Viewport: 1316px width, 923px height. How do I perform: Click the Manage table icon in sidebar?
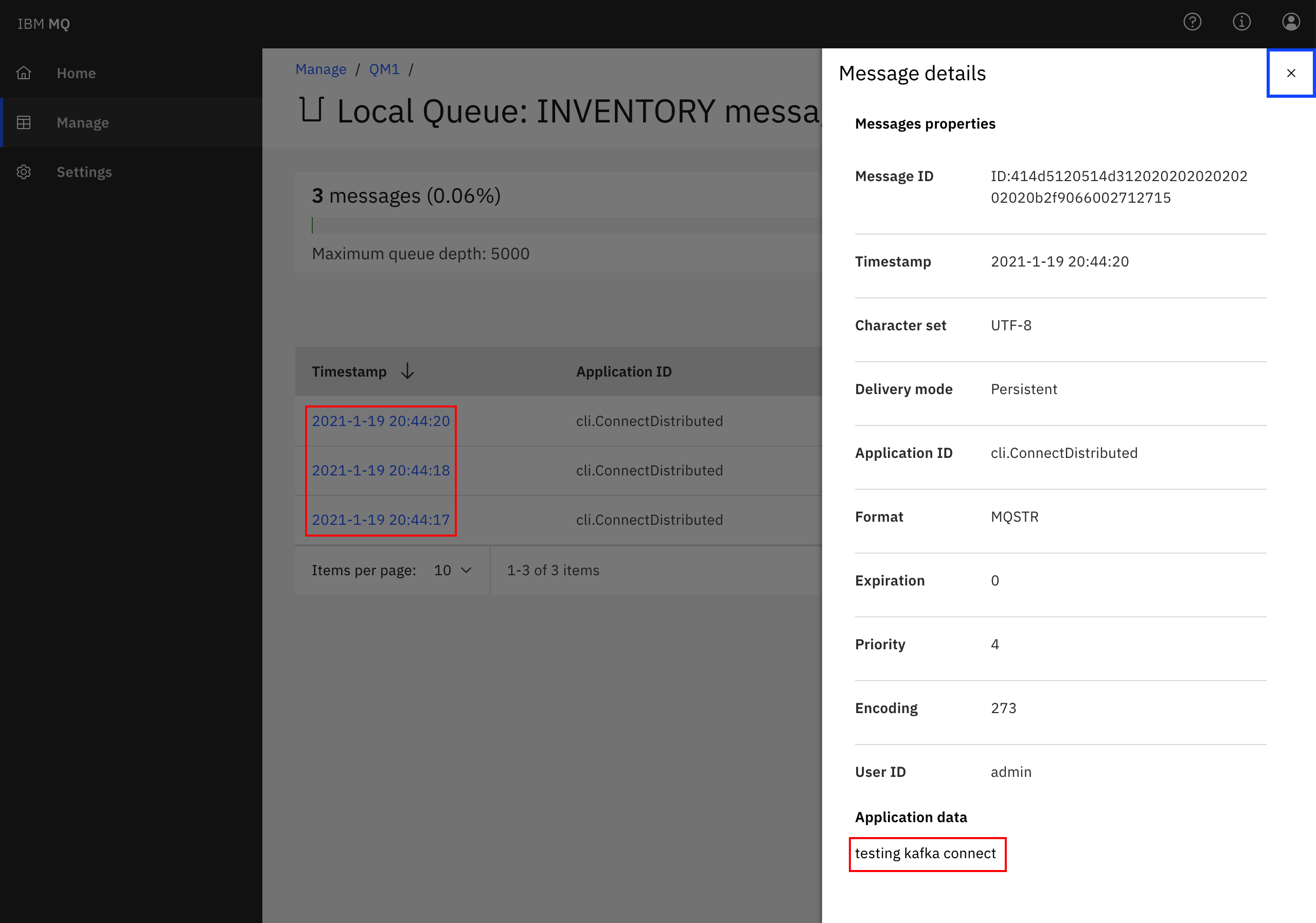[x=24, y=122]
